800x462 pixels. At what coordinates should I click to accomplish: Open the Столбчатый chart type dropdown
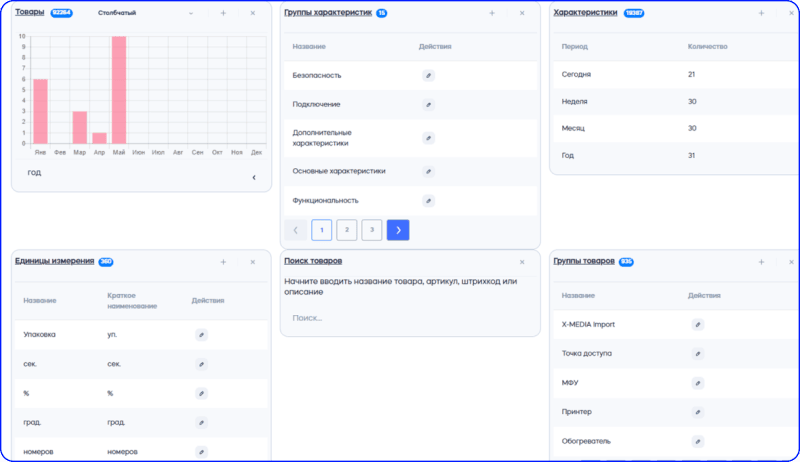(x=190, y=13)
